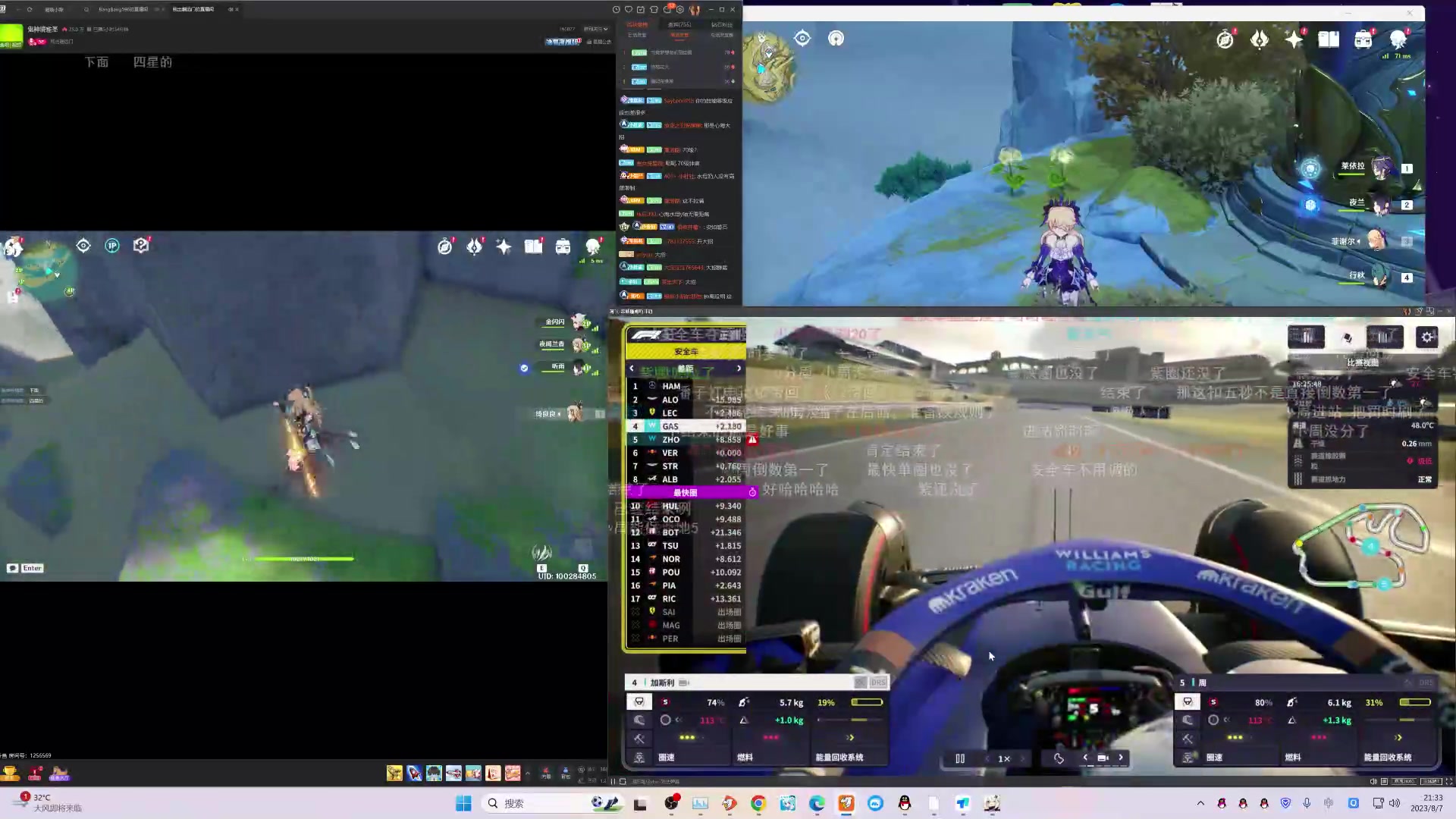Image resolution: width=1456 pixels, height=819 pixels.
Task: Open quest compass icon in left Genshin window
Action: click(445, 246)
